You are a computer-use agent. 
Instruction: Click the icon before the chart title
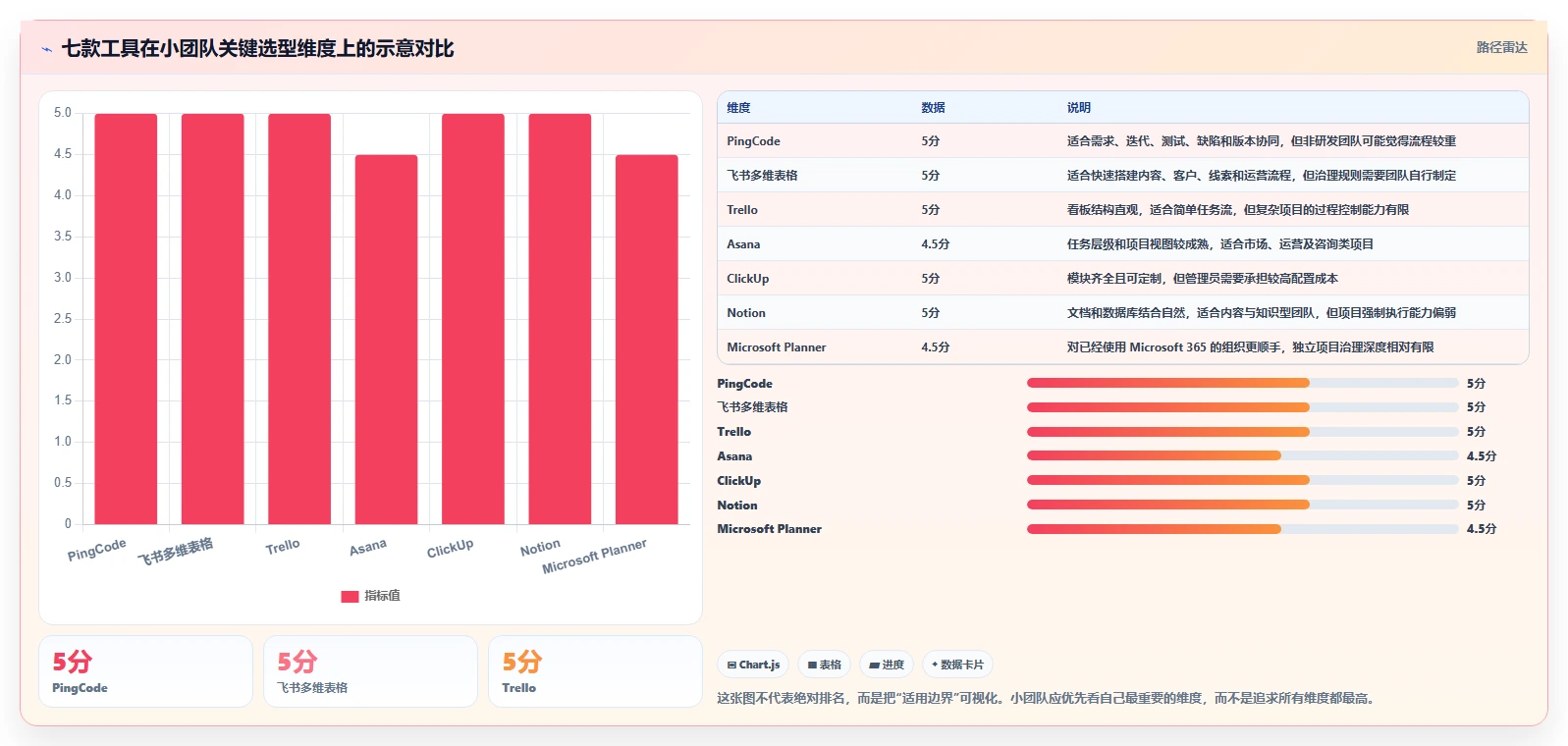pyautogui.click(x=46, y=49)
